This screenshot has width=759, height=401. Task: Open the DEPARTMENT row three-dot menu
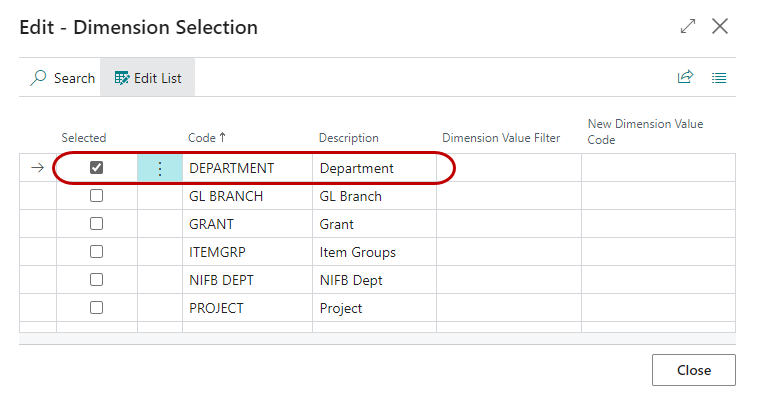pos(159,169)
